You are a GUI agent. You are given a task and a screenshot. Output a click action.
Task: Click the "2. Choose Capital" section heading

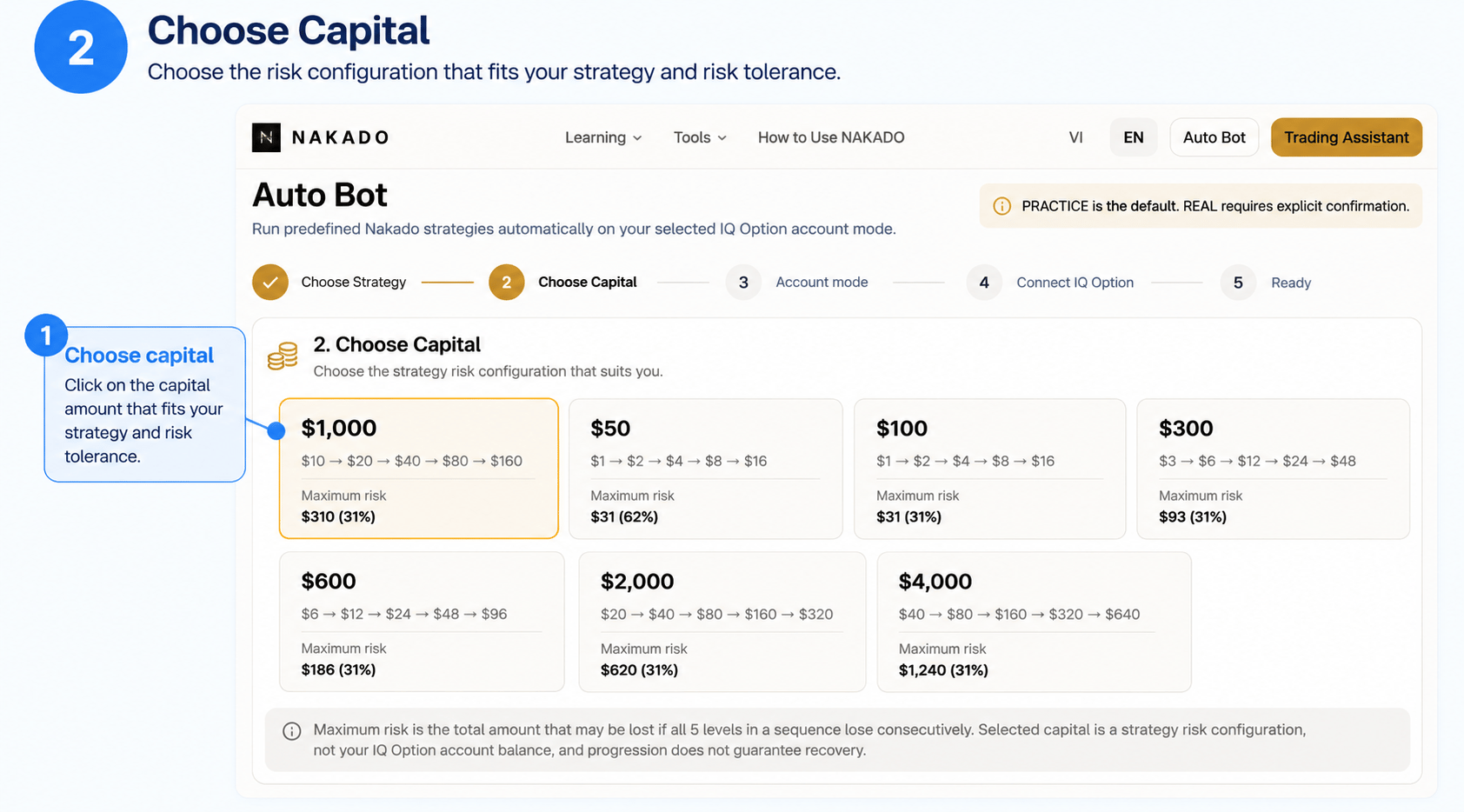pyautogui.click(x=396, y=344)
